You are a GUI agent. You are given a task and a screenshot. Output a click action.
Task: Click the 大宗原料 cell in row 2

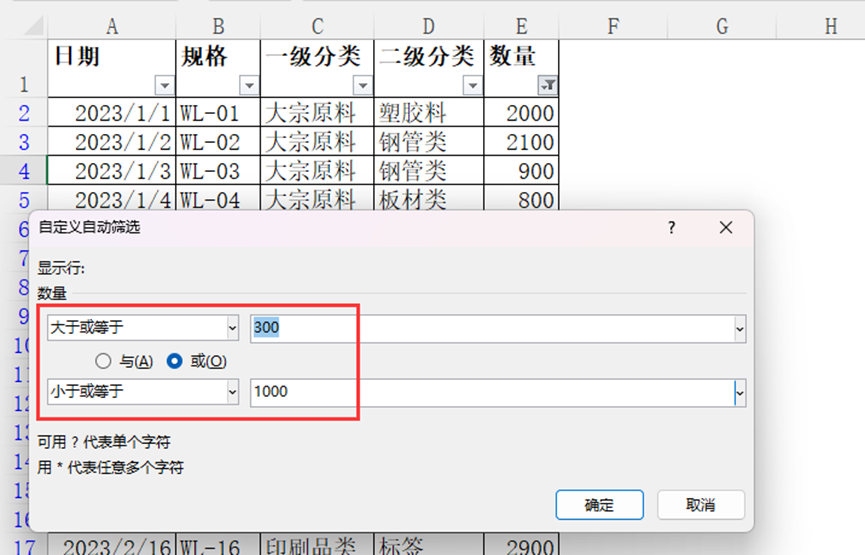tap(317, 113)
